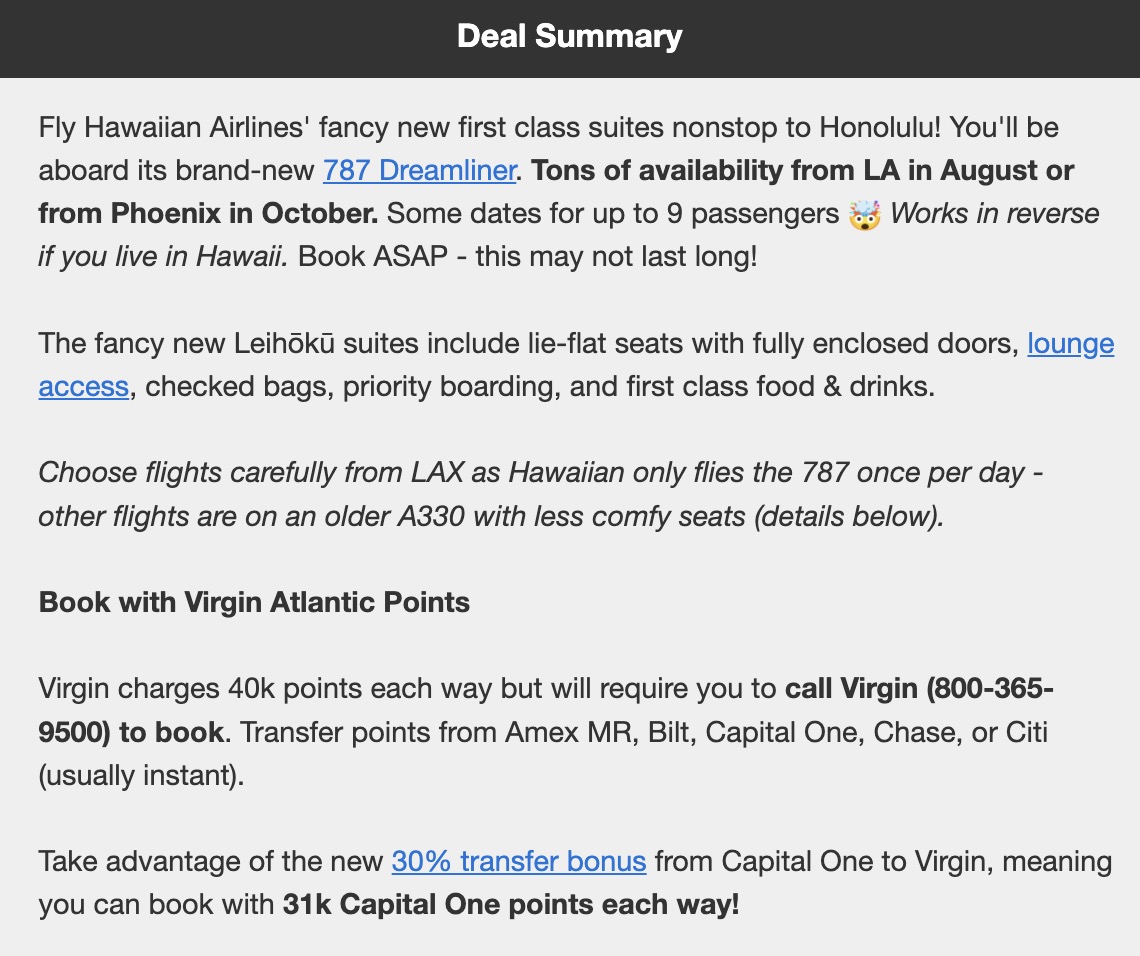1140x956 pixels.
Task: Click the Book ASAP sentence
Action: tap(528, 257)
